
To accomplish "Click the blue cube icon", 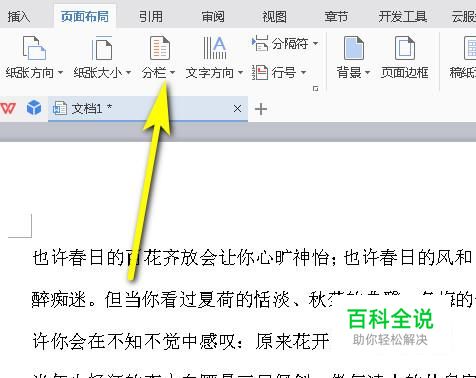I will pos(34,108).
